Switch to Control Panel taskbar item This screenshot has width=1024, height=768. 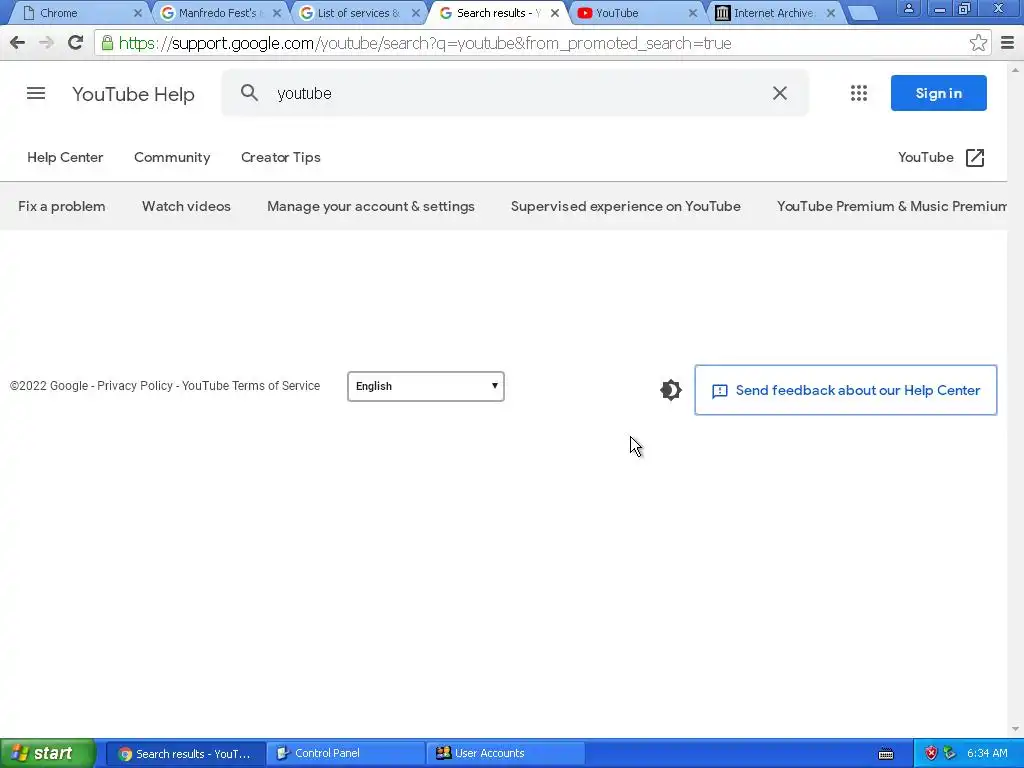(346, 753)
